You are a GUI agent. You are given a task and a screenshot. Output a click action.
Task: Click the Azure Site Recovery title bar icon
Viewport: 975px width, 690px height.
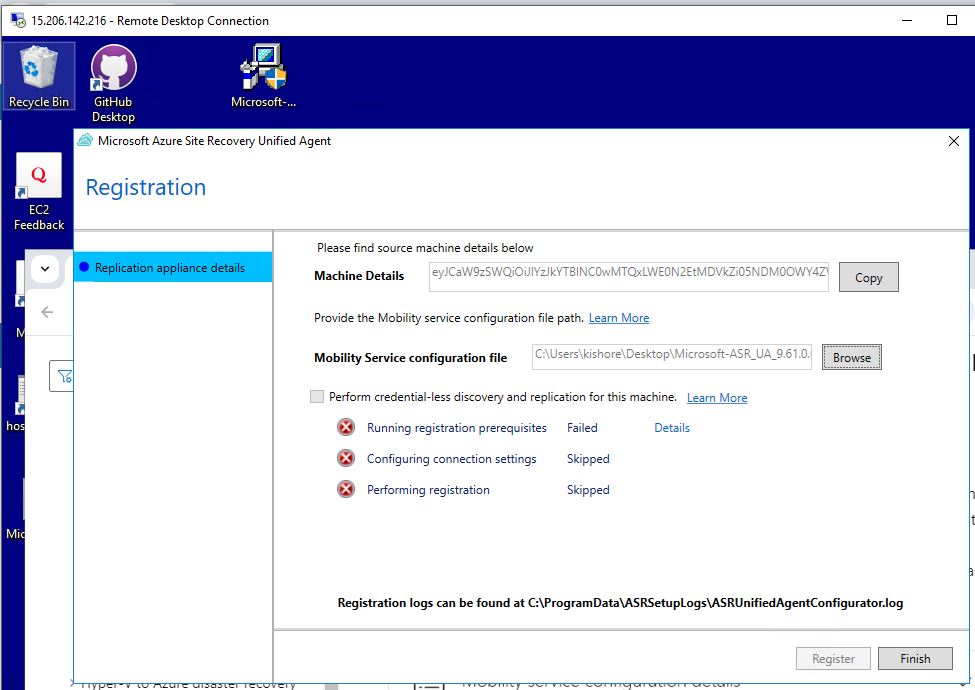85,141
